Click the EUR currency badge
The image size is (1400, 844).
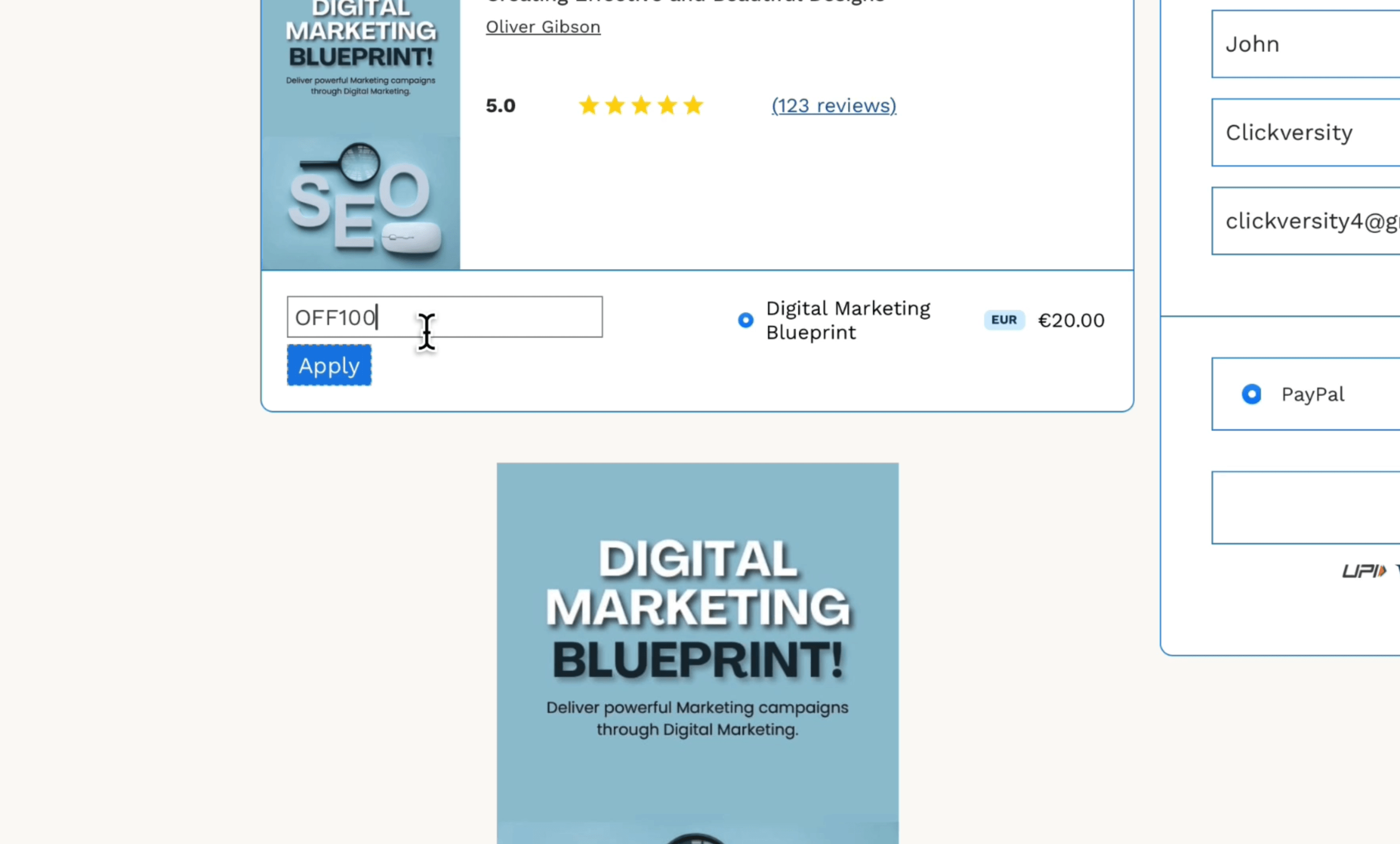click(x=1004, y=320)
